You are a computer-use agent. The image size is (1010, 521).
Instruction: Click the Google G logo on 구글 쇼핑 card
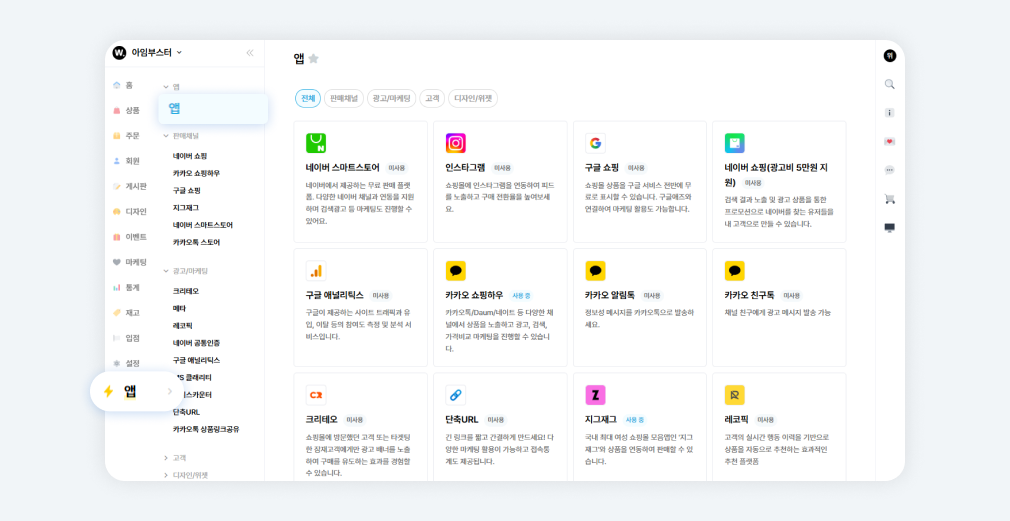pyautogui.click(x=595, y=143)
